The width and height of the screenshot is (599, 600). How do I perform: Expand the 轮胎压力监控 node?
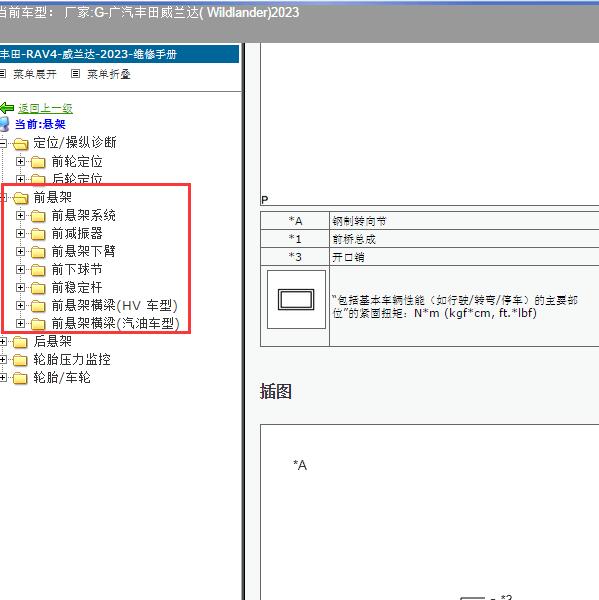point(3,359)
